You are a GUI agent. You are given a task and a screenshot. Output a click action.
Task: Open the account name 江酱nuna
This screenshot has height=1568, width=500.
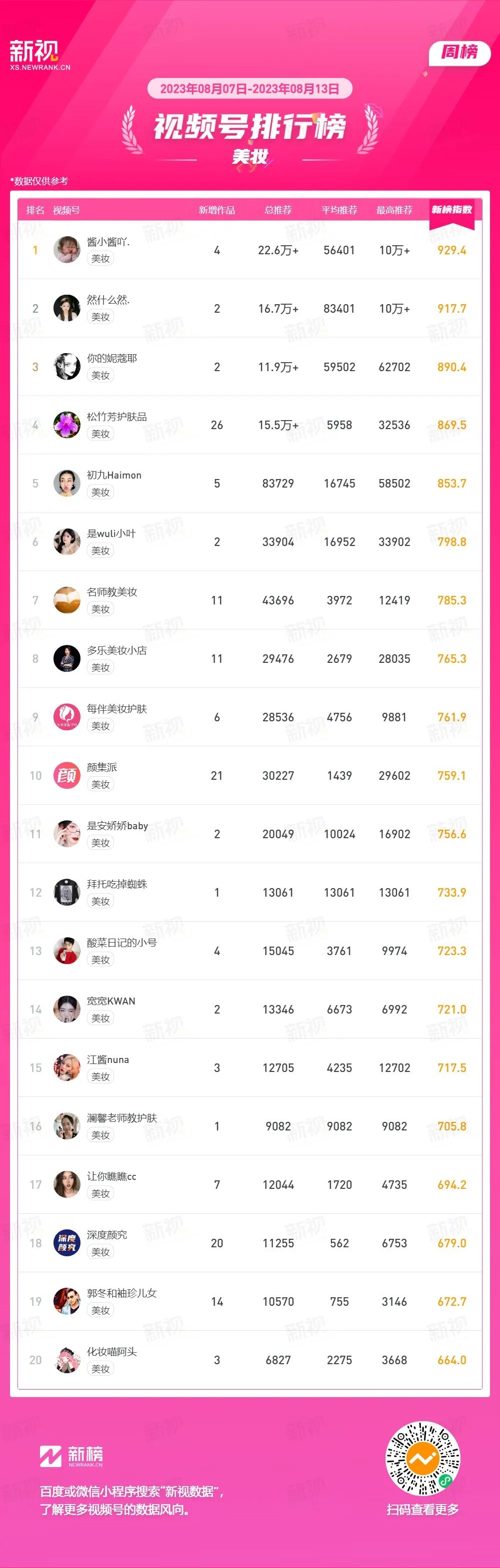click(108, 1059)
